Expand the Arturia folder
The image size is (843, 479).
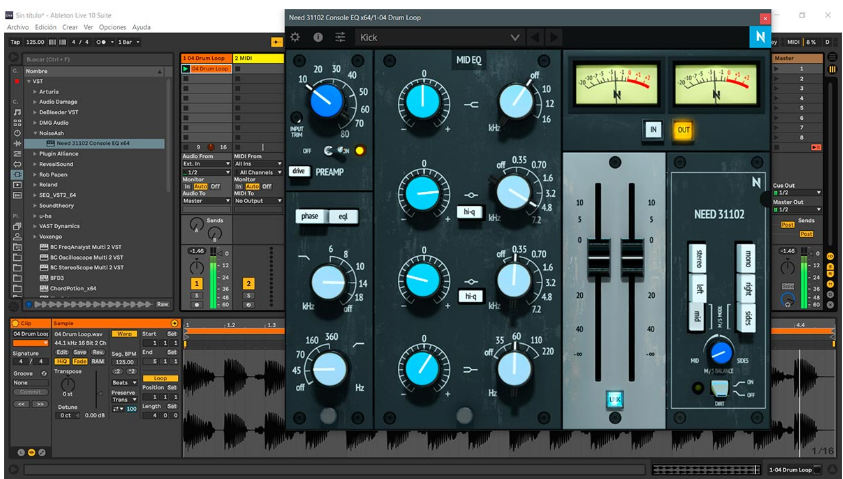click(35, 91)
